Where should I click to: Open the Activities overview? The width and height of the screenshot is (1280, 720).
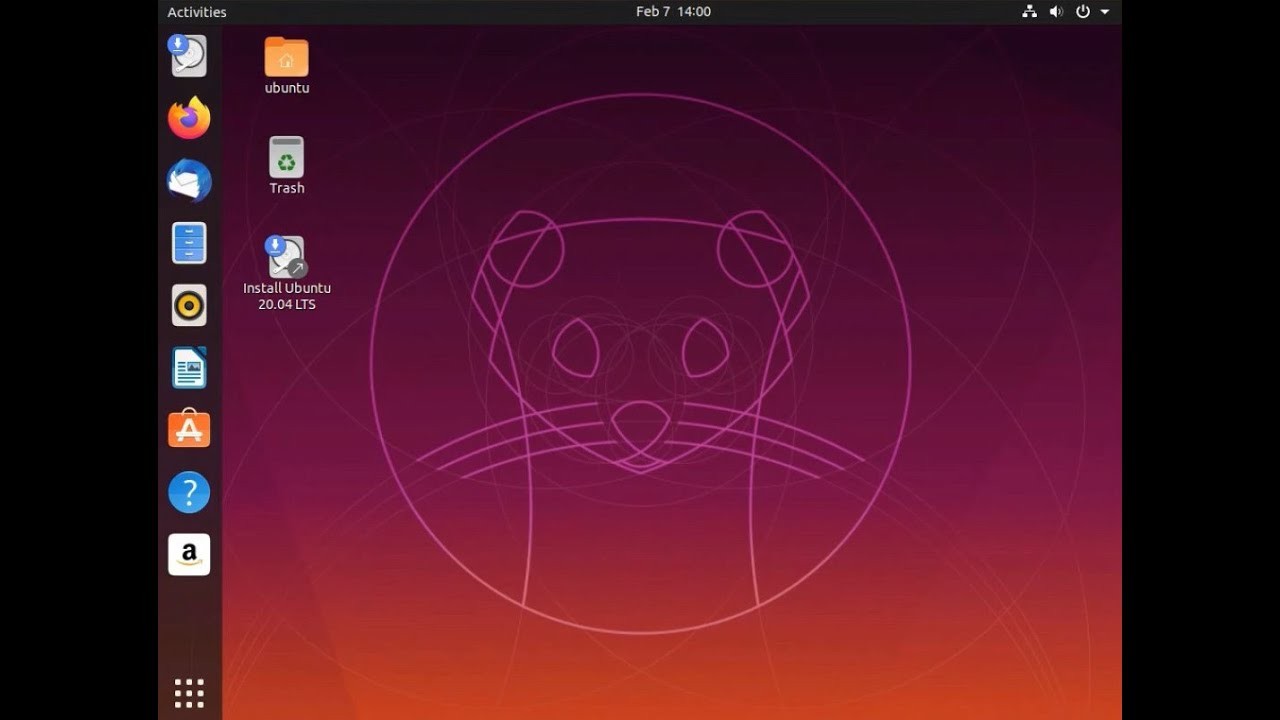pos(197,12)
